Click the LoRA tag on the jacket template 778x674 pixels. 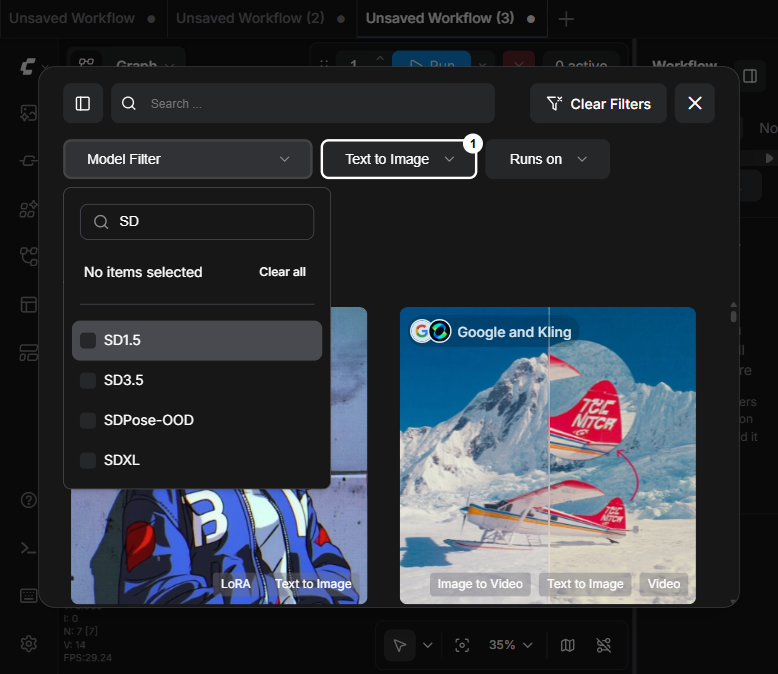point(236,584)
